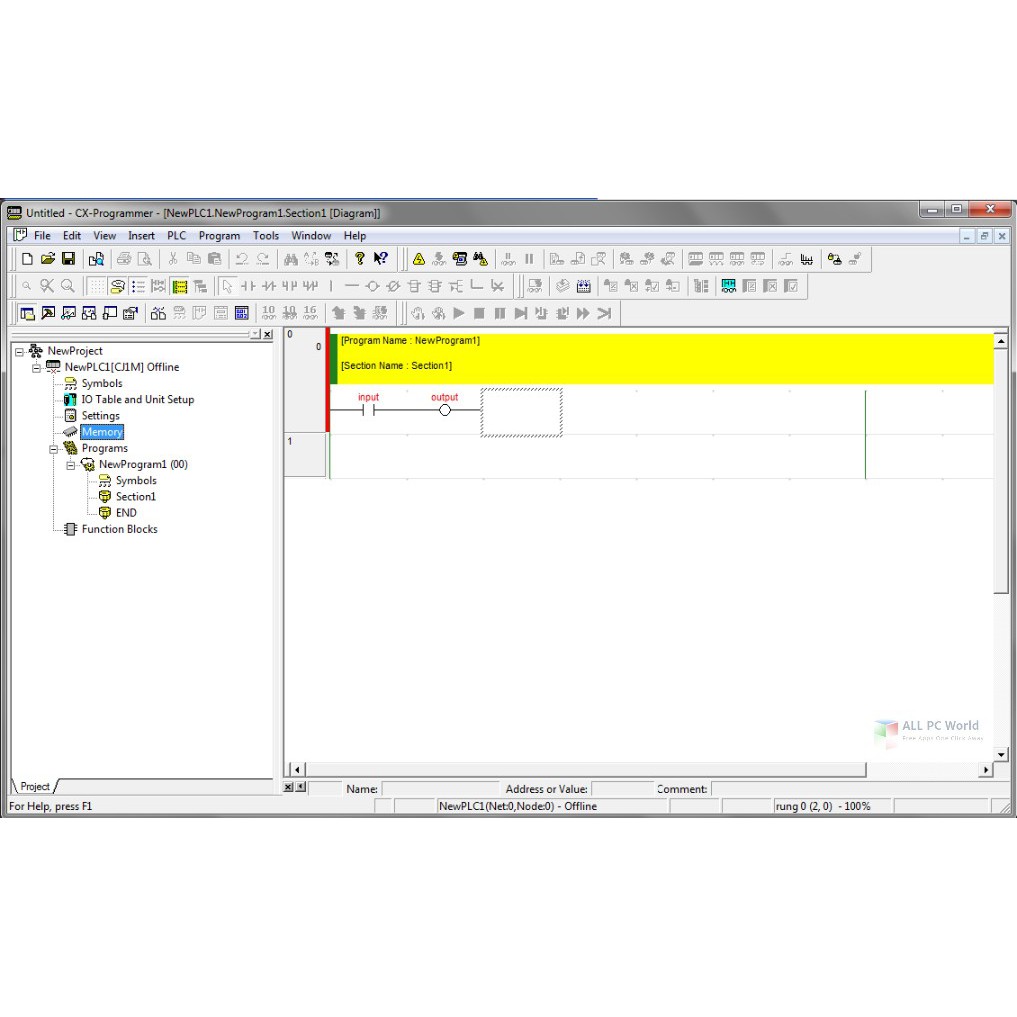Screen dimensions: 1017x1017
Task: Select the New Vertical line tool
Action: click(x=331, y=286)
